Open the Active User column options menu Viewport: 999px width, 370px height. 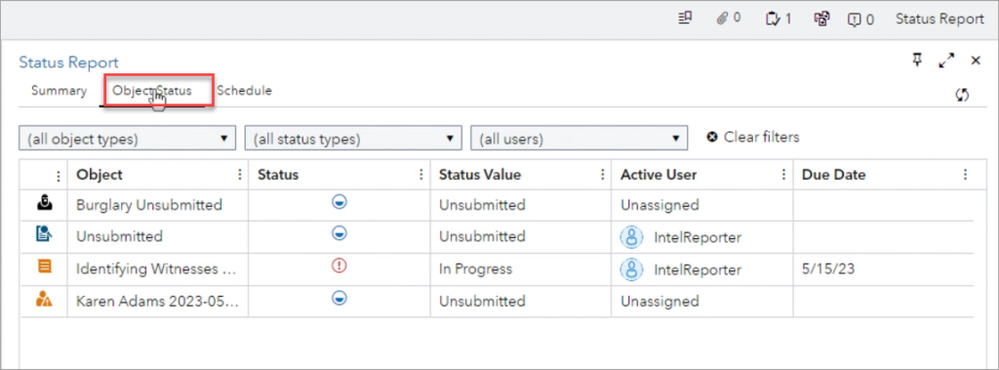[x=784, y=174]
